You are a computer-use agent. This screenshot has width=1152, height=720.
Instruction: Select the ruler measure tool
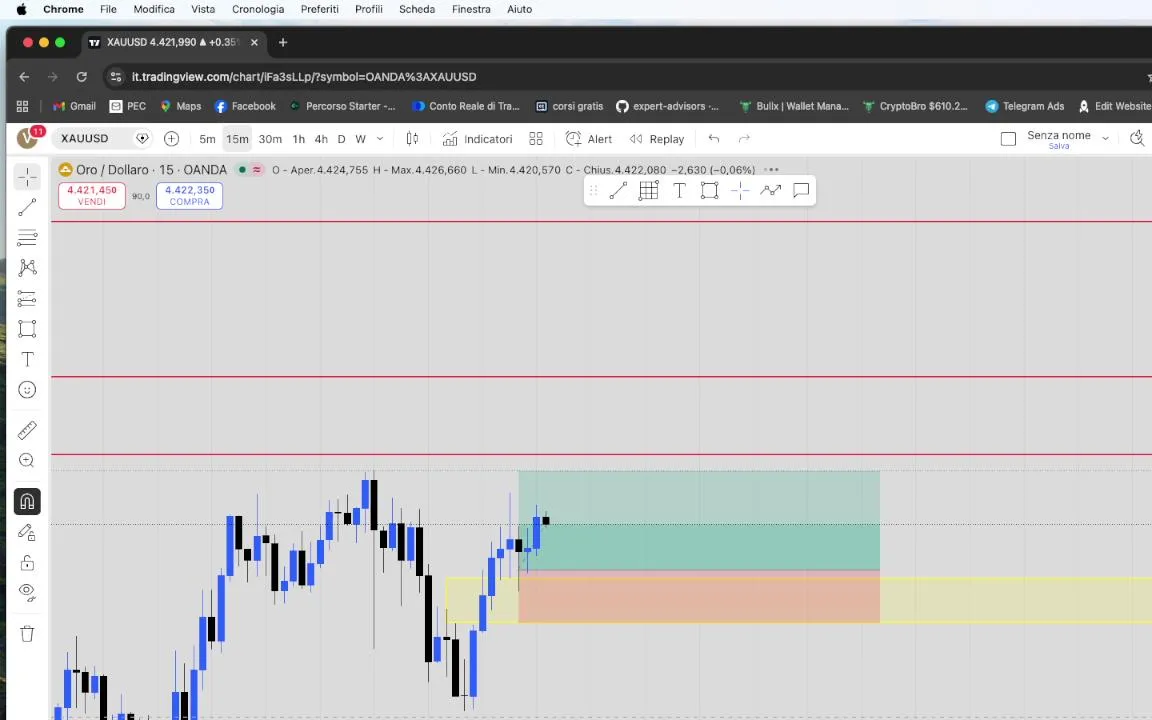click(x=27, y=430)
